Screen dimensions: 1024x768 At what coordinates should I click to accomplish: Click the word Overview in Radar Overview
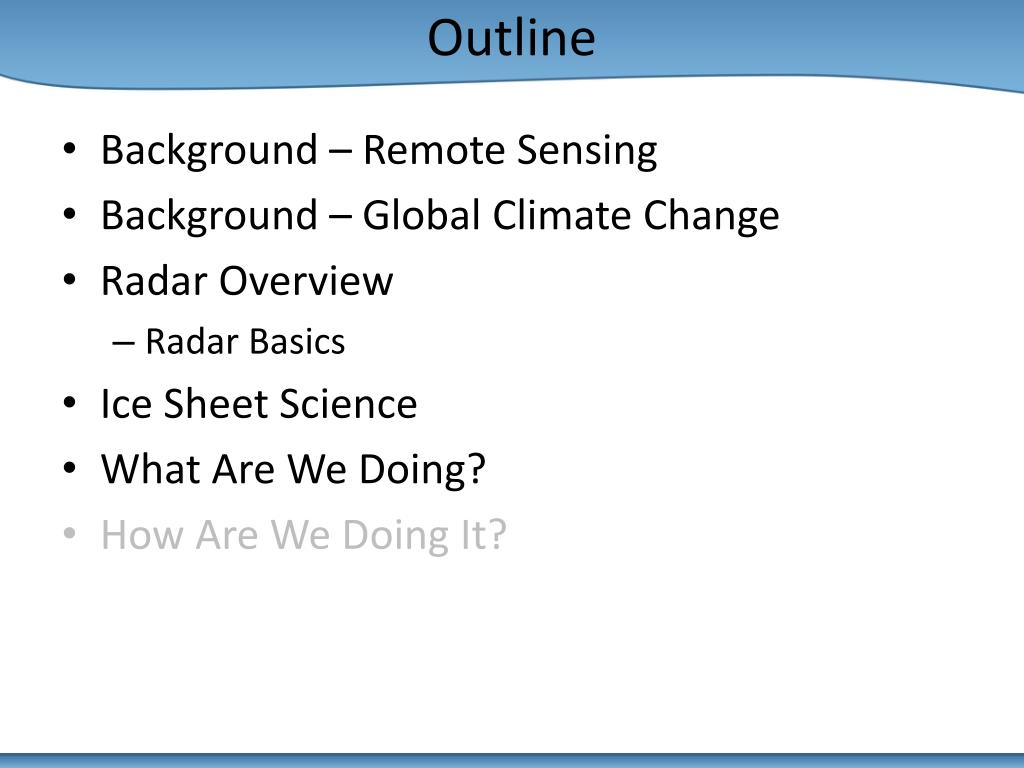pyautogui.click(x=306, y=281)
